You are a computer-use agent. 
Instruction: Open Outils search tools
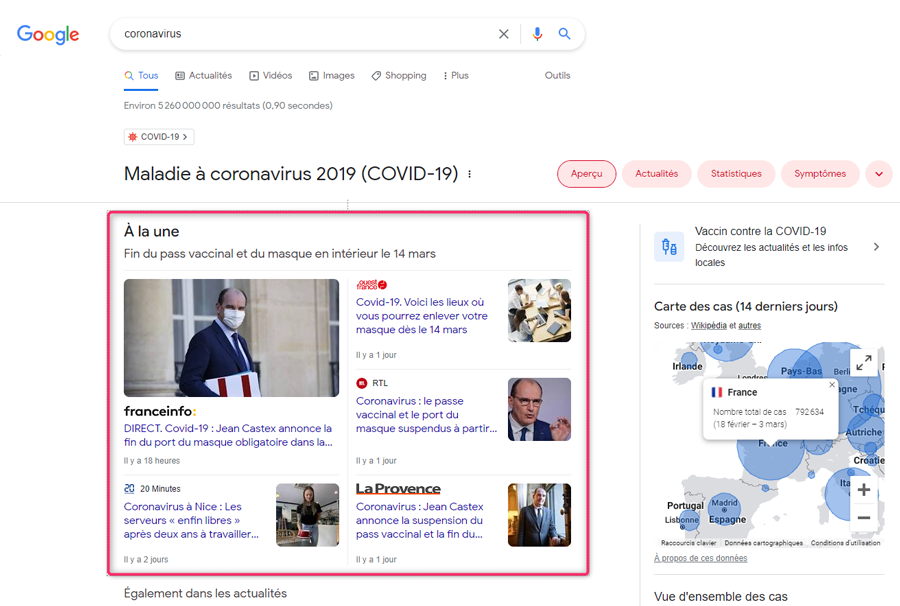[557, 76]
